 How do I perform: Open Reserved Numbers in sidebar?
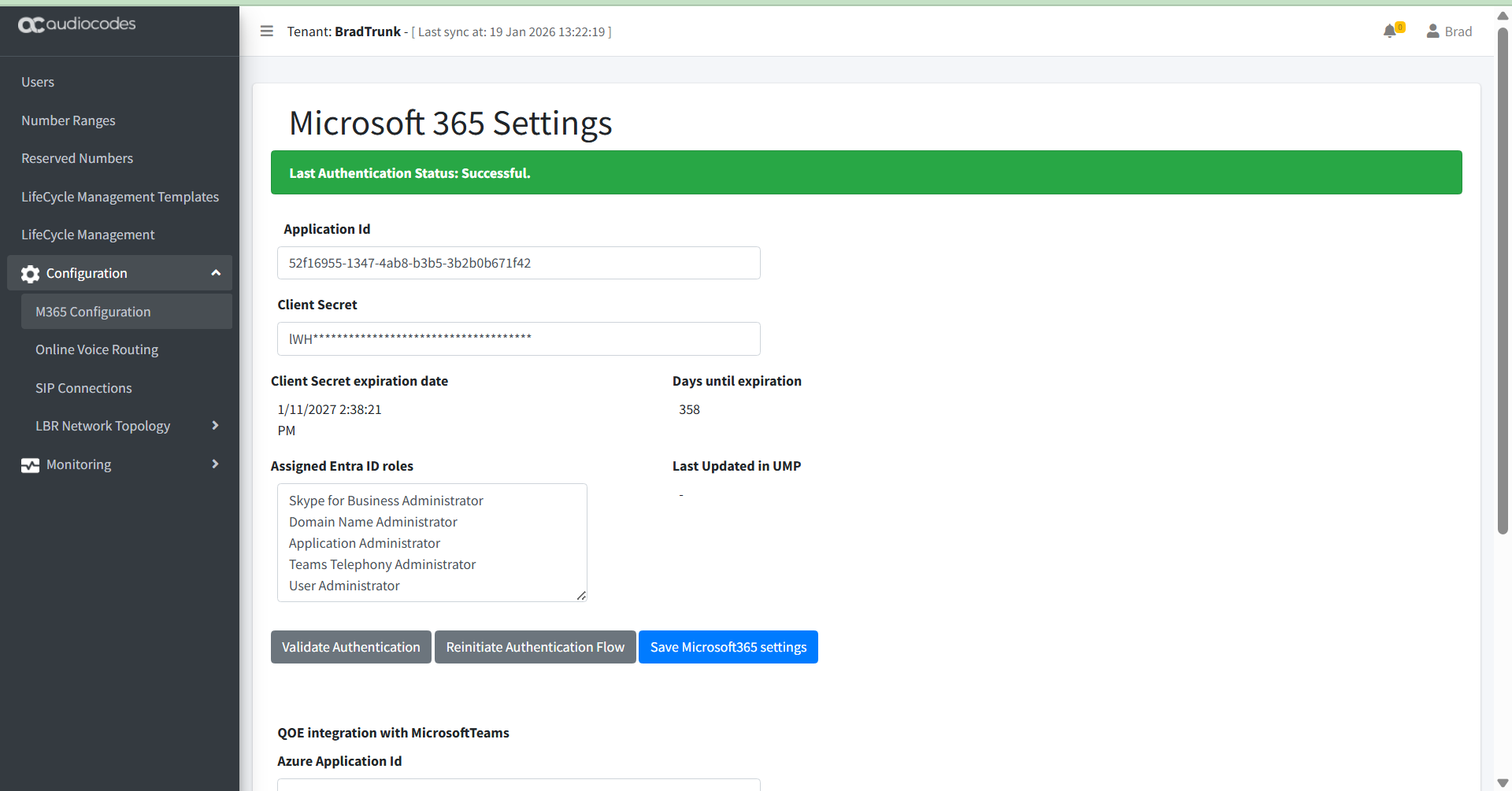(x=77, y=158)
